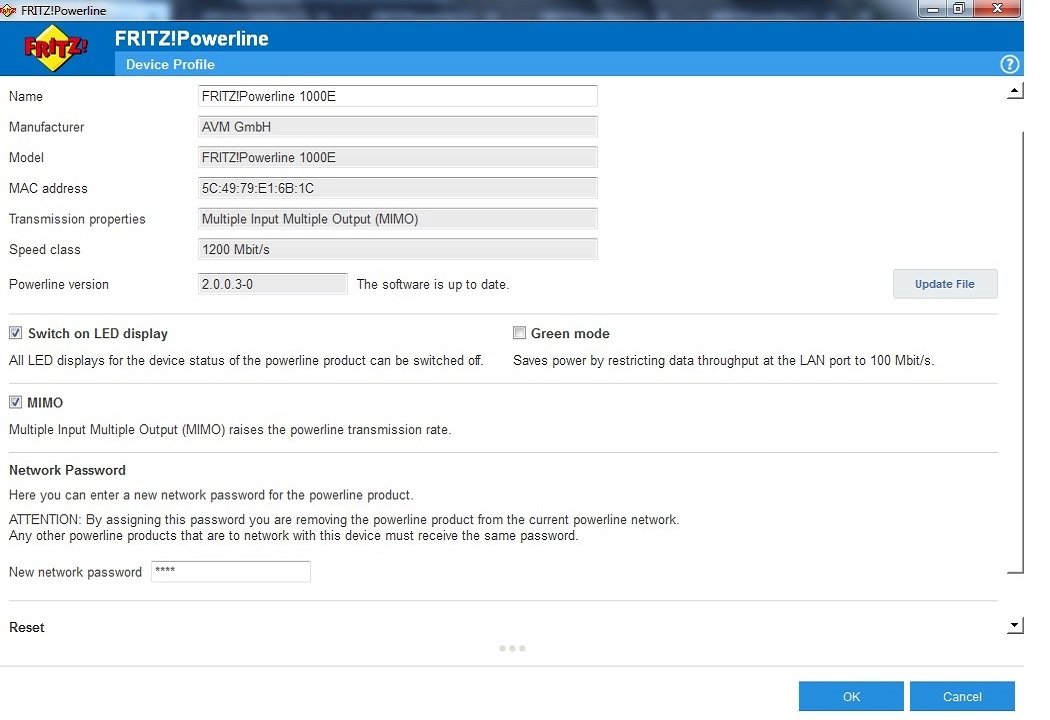Confirm with the OK button
This screenshot has width=1050, height=720.
click(x=851, y=697)
